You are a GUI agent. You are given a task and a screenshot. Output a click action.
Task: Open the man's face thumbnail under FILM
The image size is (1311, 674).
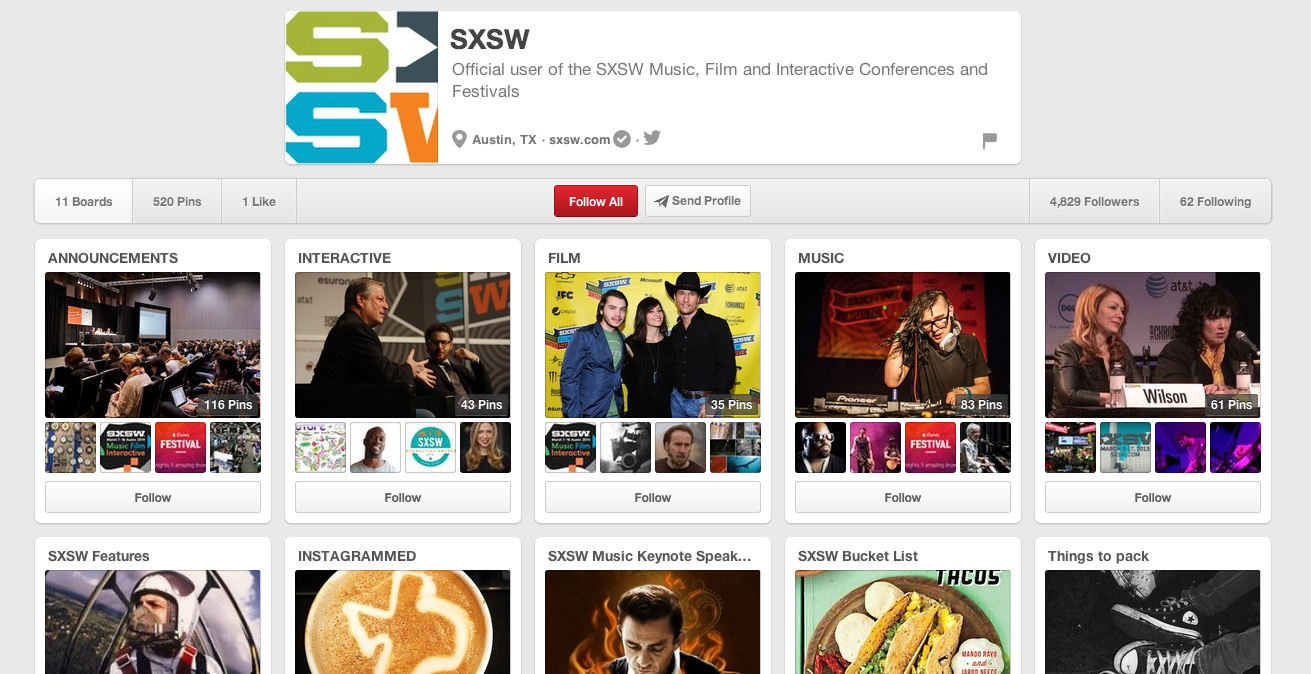point(681,447)
